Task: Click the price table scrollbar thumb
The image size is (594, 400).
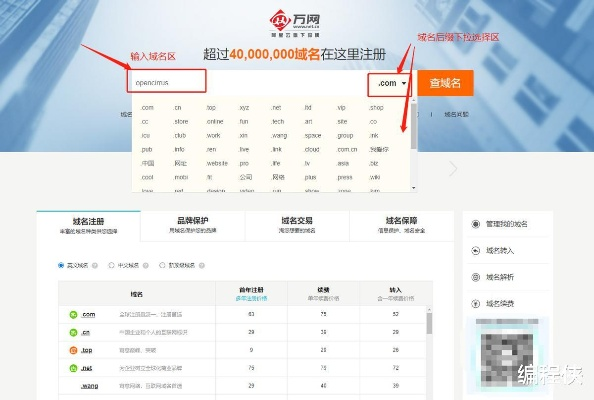Action: 429,324
